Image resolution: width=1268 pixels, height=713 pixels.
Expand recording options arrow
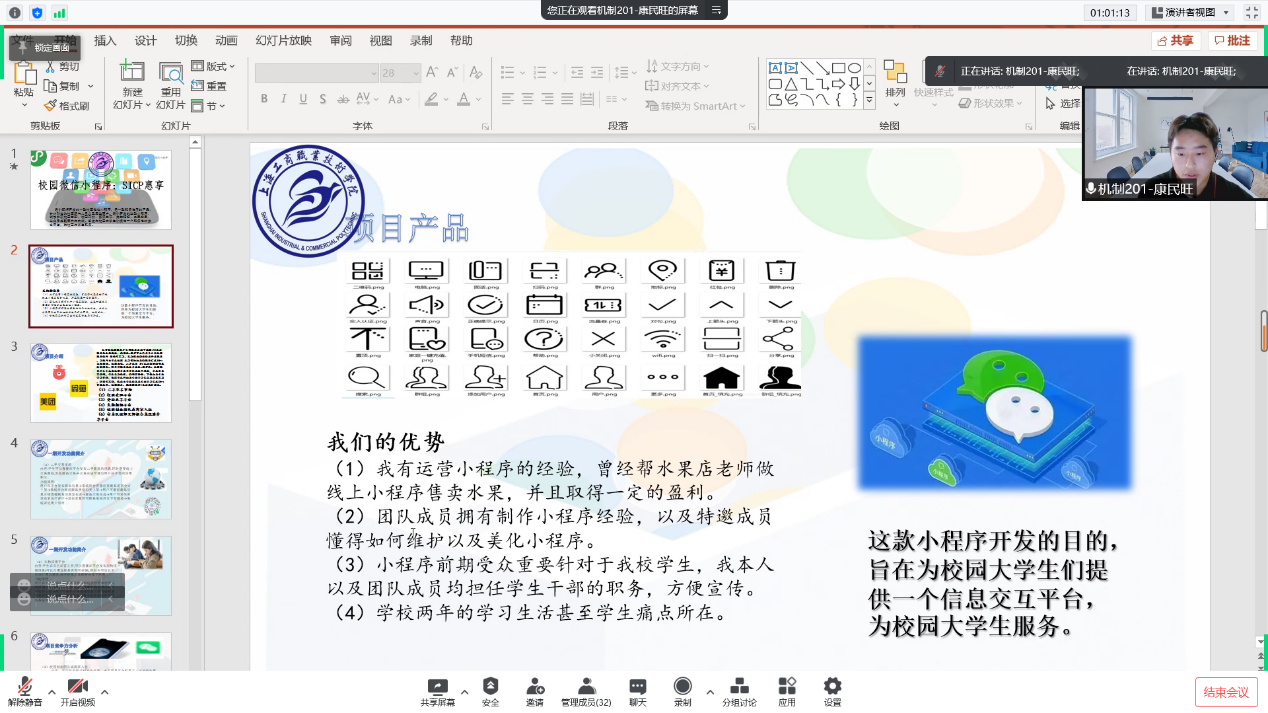pyautogui.click(x=710, y=691)
